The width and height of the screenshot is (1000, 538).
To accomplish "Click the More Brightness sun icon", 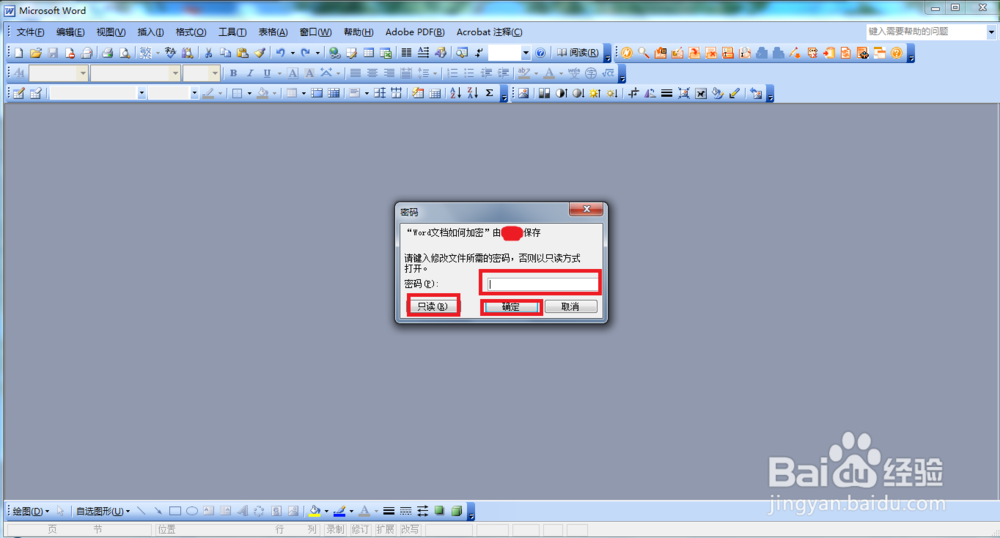I will (595, 93).
